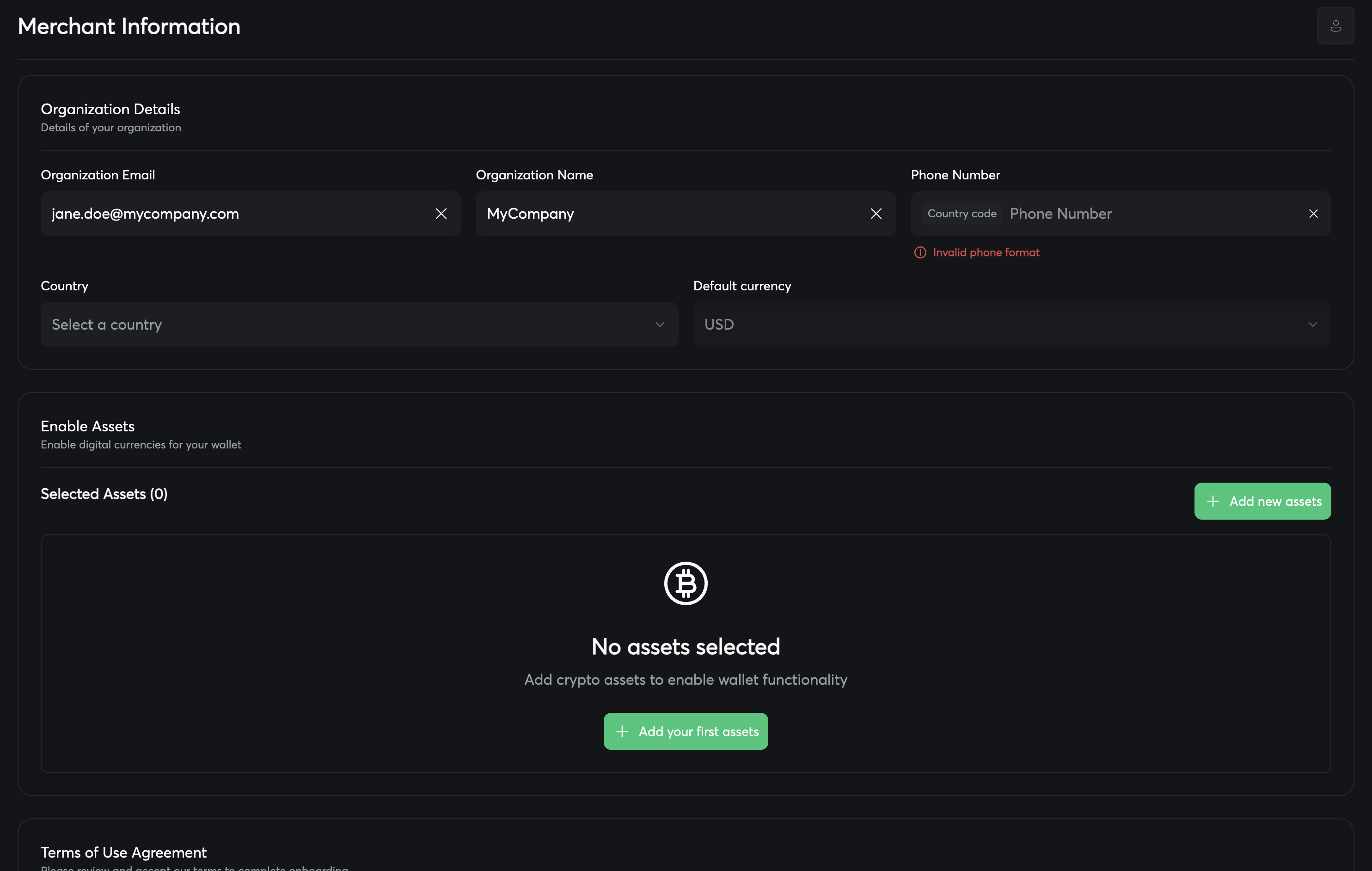This screenshot has height=871, width=1372.
Task: Click plus icon on Add your first assets
Action: (622, 731)
